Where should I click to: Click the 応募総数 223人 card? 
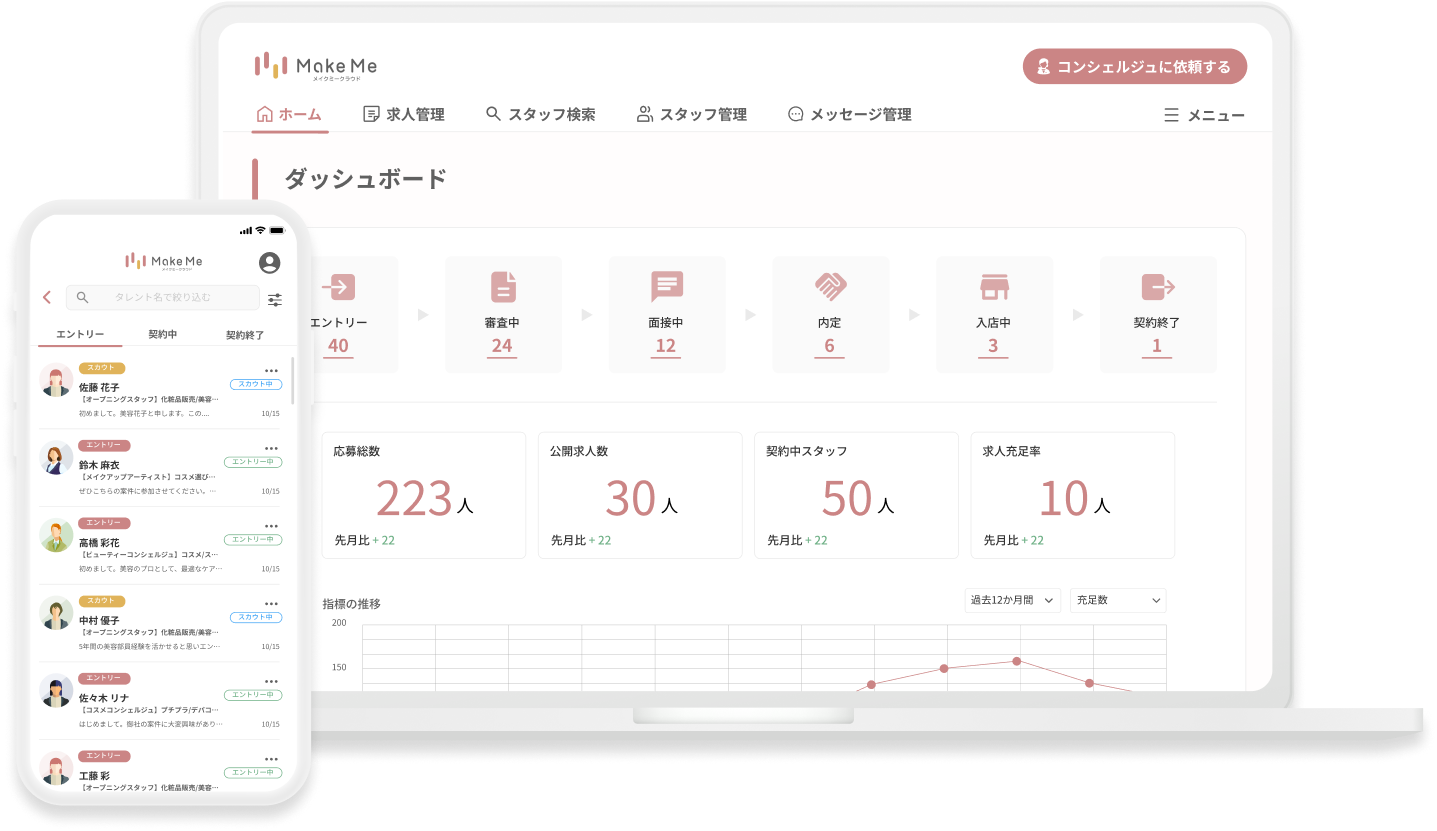point(424,495)
